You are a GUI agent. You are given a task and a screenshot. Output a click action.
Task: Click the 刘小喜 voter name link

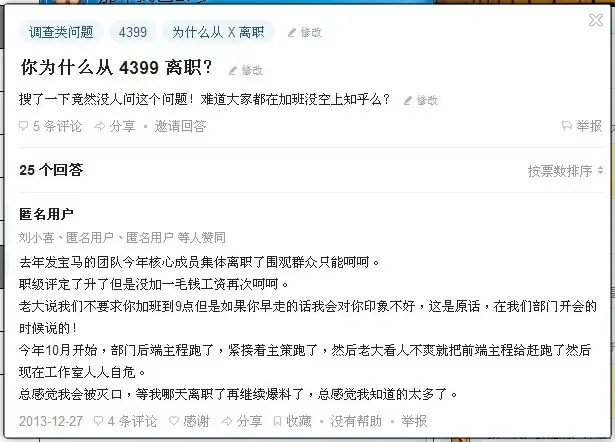coord(36,237)
